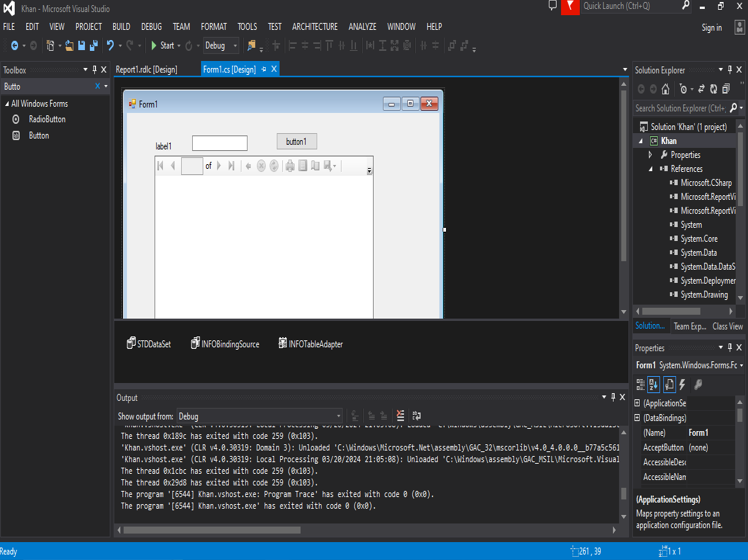Click the Search Solution Explorer field
Screen dimensions: 748x560
[x=680, y=108]
